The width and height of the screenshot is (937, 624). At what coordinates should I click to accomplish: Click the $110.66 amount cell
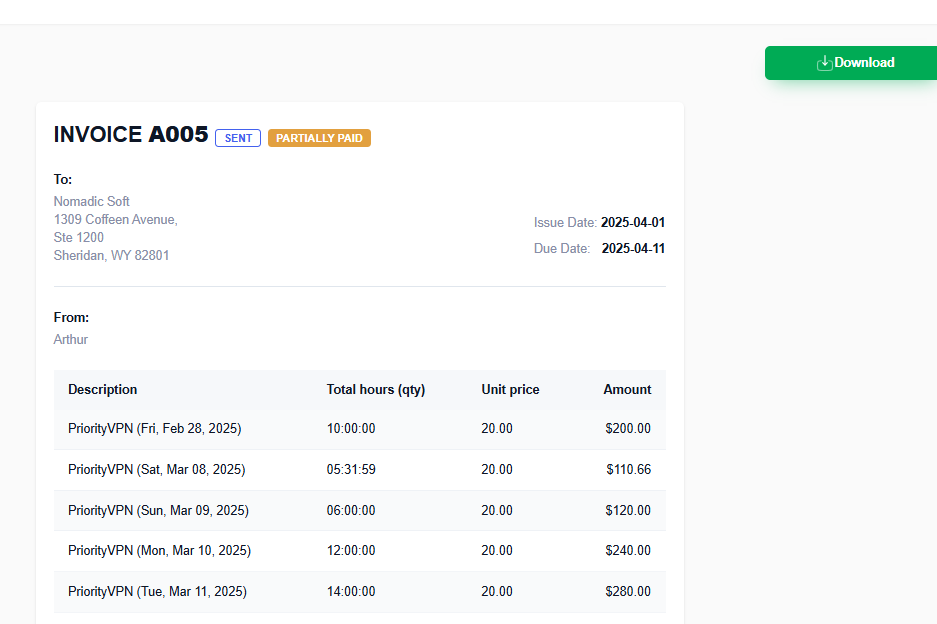coord(629,470)
